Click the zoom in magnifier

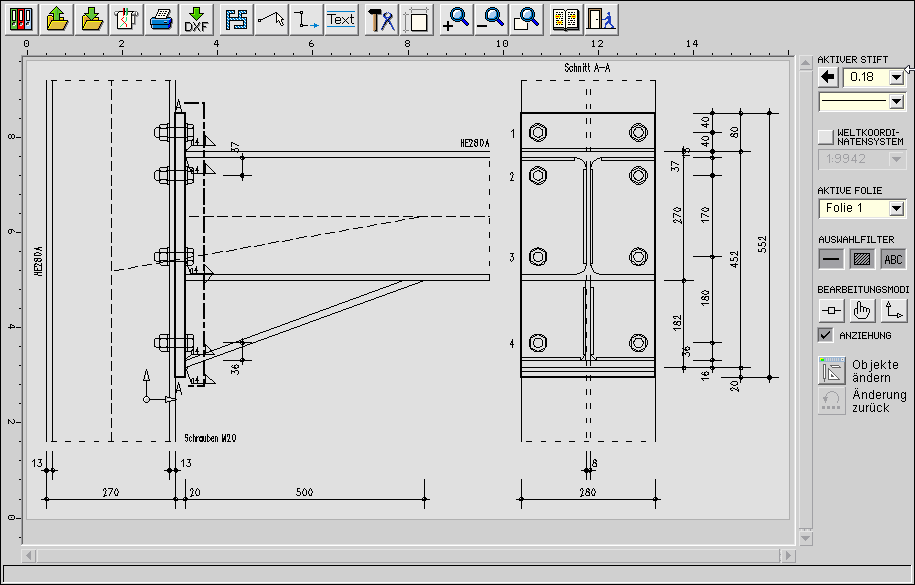tap(455, 19)
